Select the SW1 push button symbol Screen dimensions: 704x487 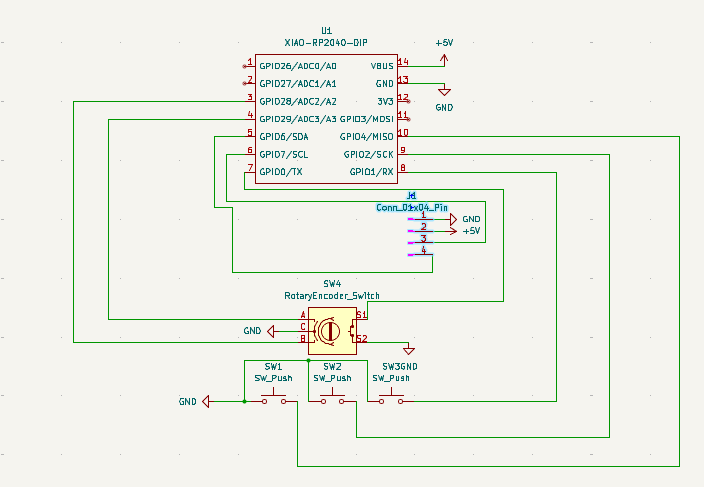[274, 399]
